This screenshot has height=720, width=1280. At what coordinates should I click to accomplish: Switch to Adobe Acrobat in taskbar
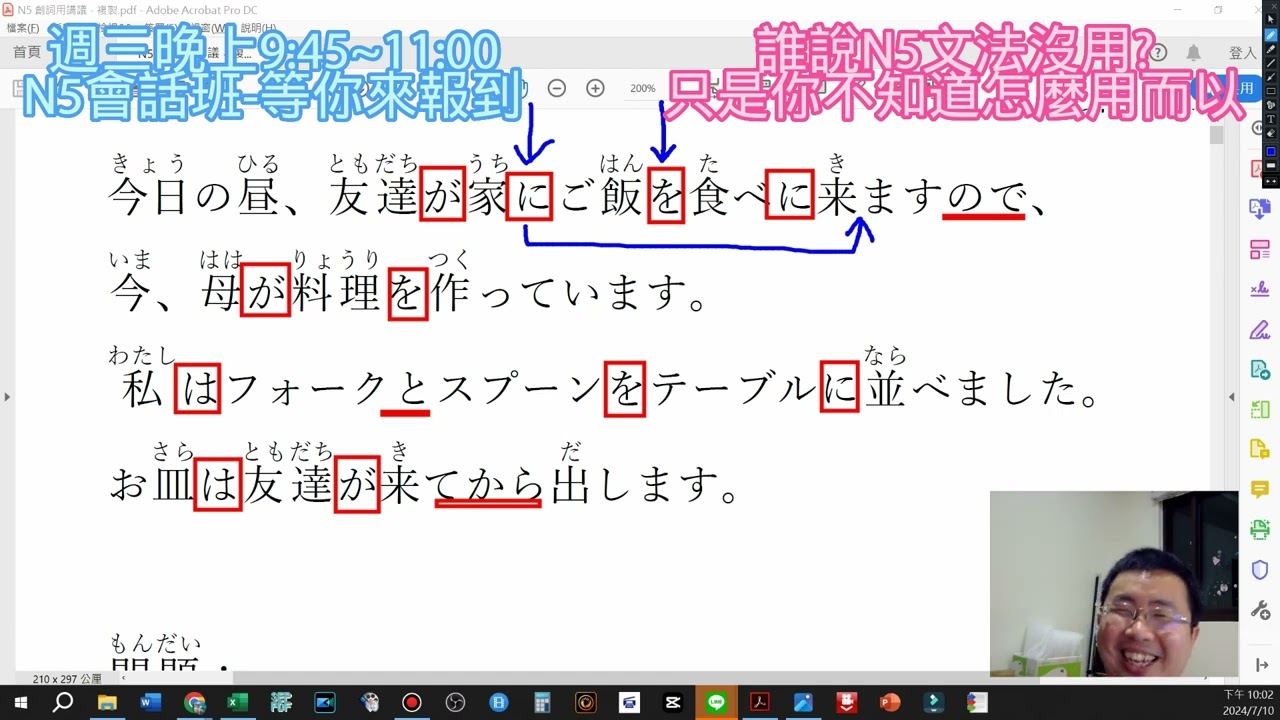click(760, 703)
